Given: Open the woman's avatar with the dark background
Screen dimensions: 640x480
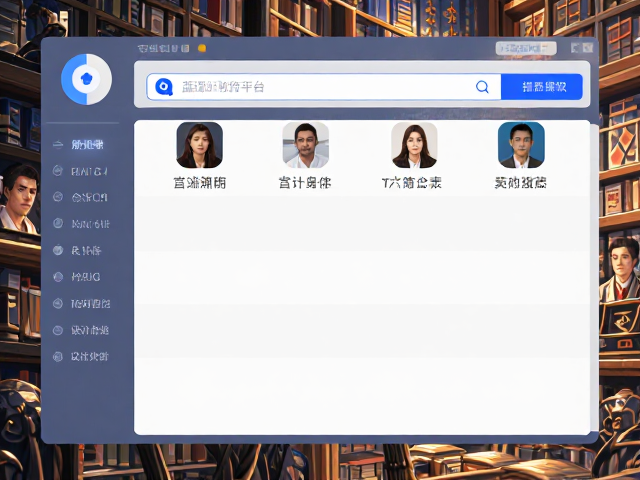Looking at the screenshot, I should [x=200, y=145].
